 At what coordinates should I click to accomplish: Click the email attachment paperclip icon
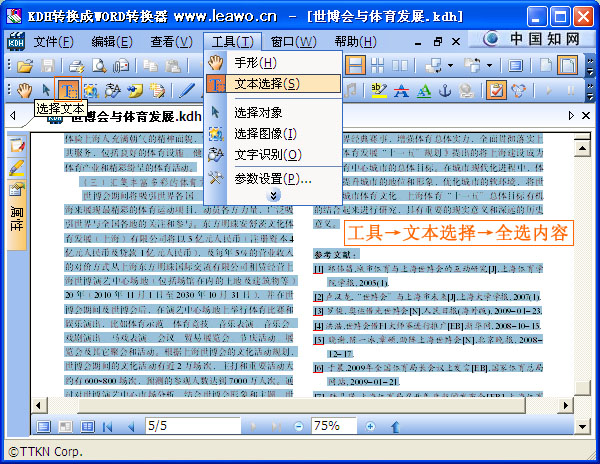[121, 66]
